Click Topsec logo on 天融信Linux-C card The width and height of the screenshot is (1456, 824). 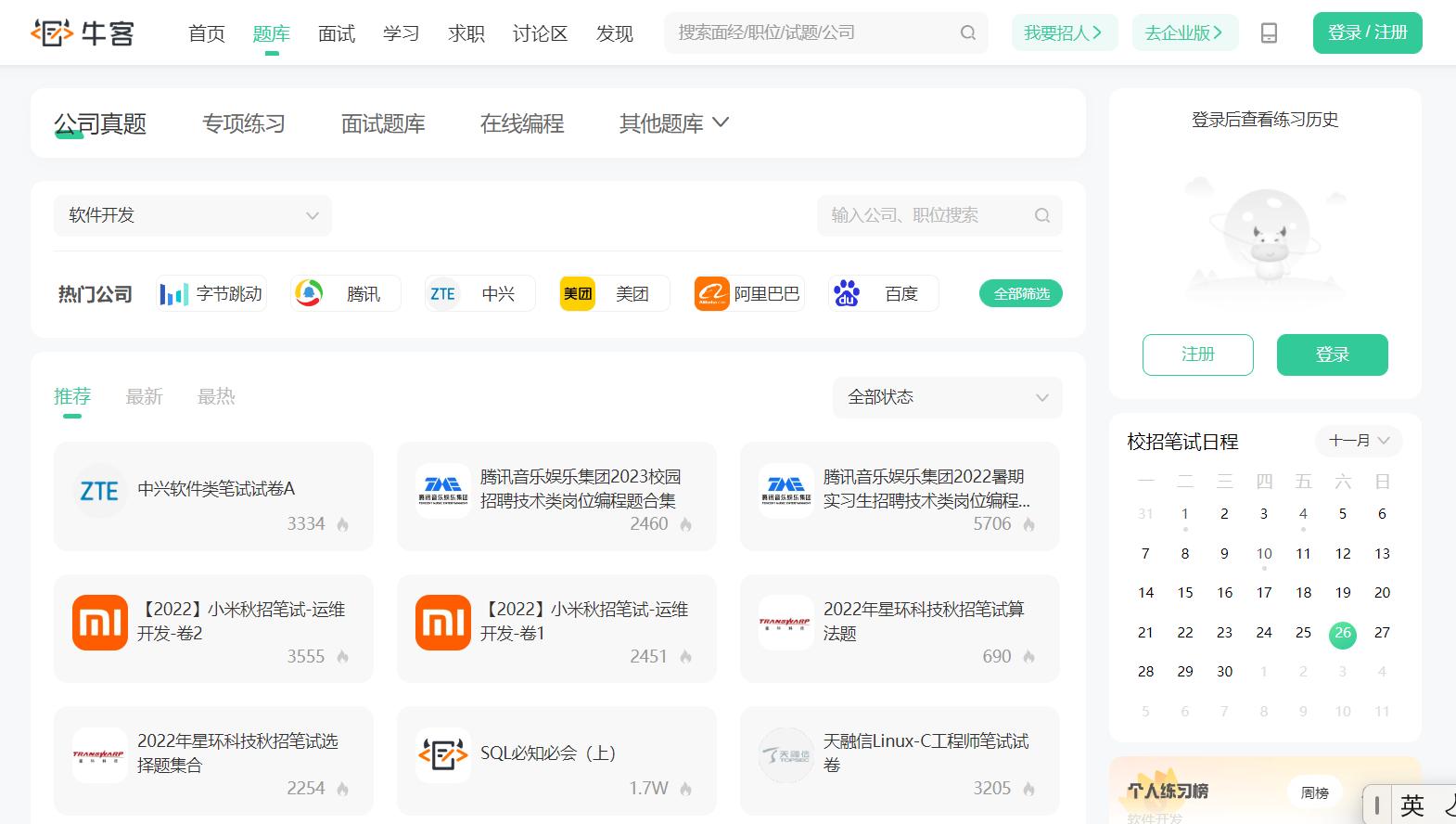(x=786, y=754)
